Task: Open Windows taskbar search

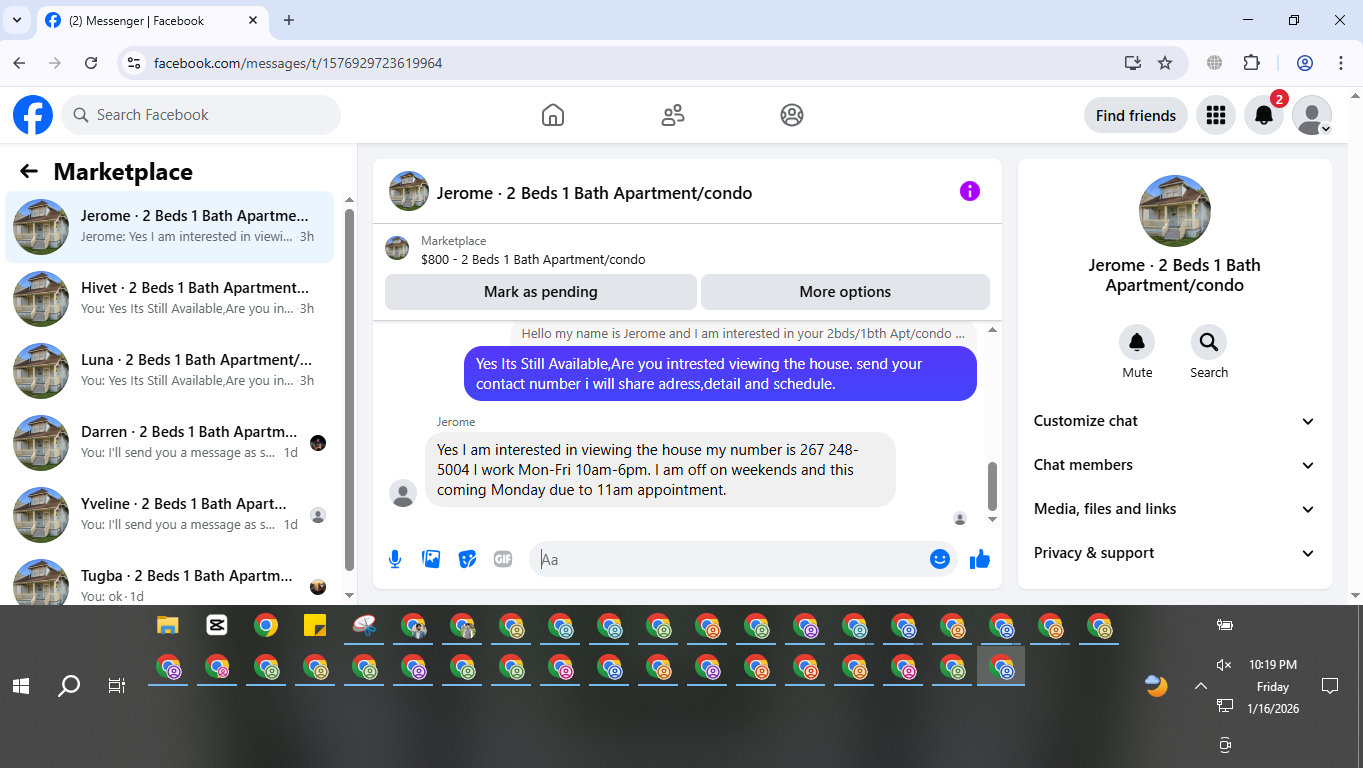Action: 68,686
